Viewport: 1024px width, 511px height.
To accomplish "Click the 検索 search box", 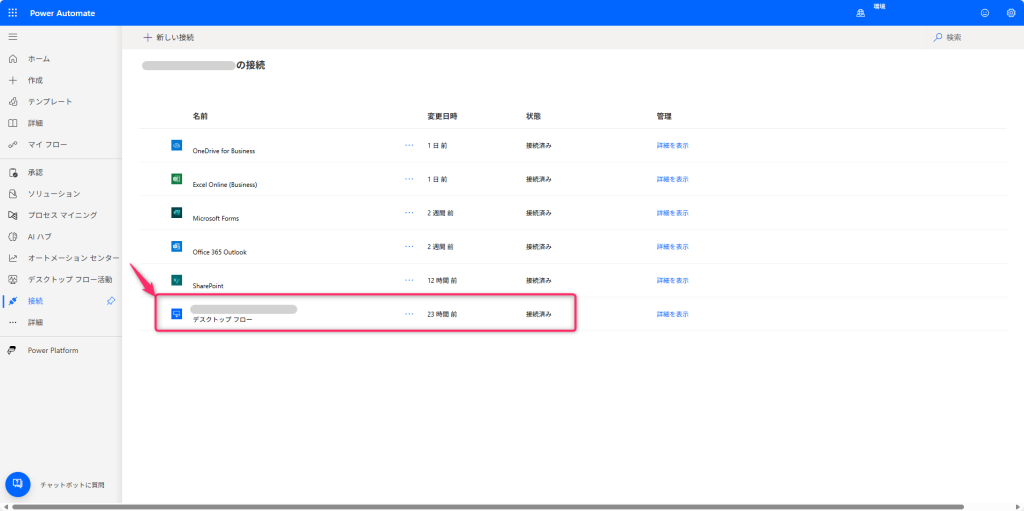I will click(x=973, y=38).
